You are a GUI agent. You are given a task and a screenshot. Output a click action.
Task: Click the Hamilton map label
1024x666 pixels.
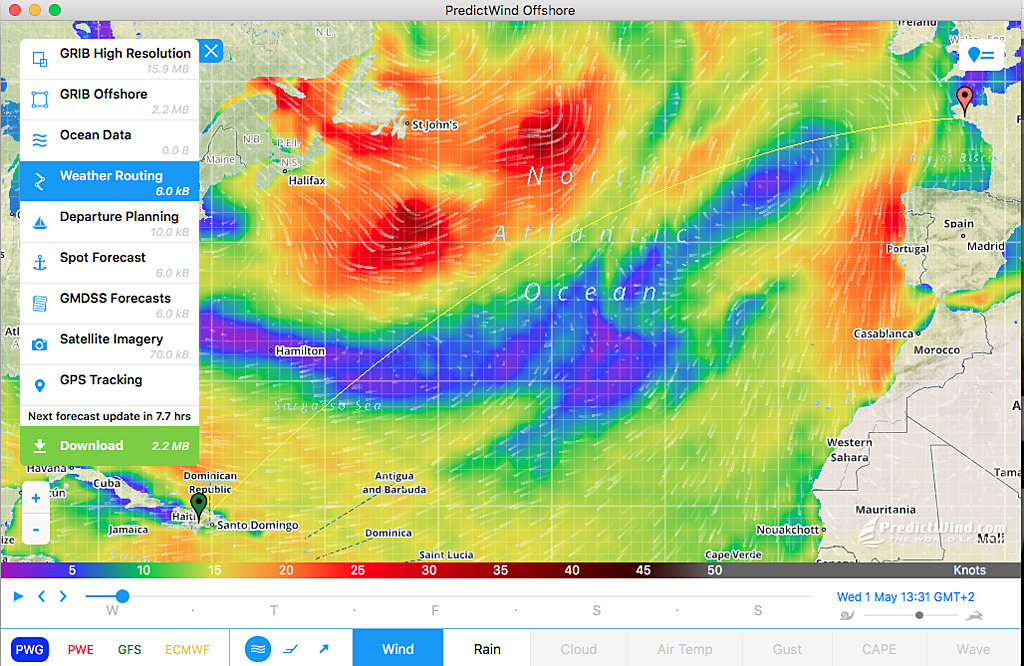[x=300, y=351]
